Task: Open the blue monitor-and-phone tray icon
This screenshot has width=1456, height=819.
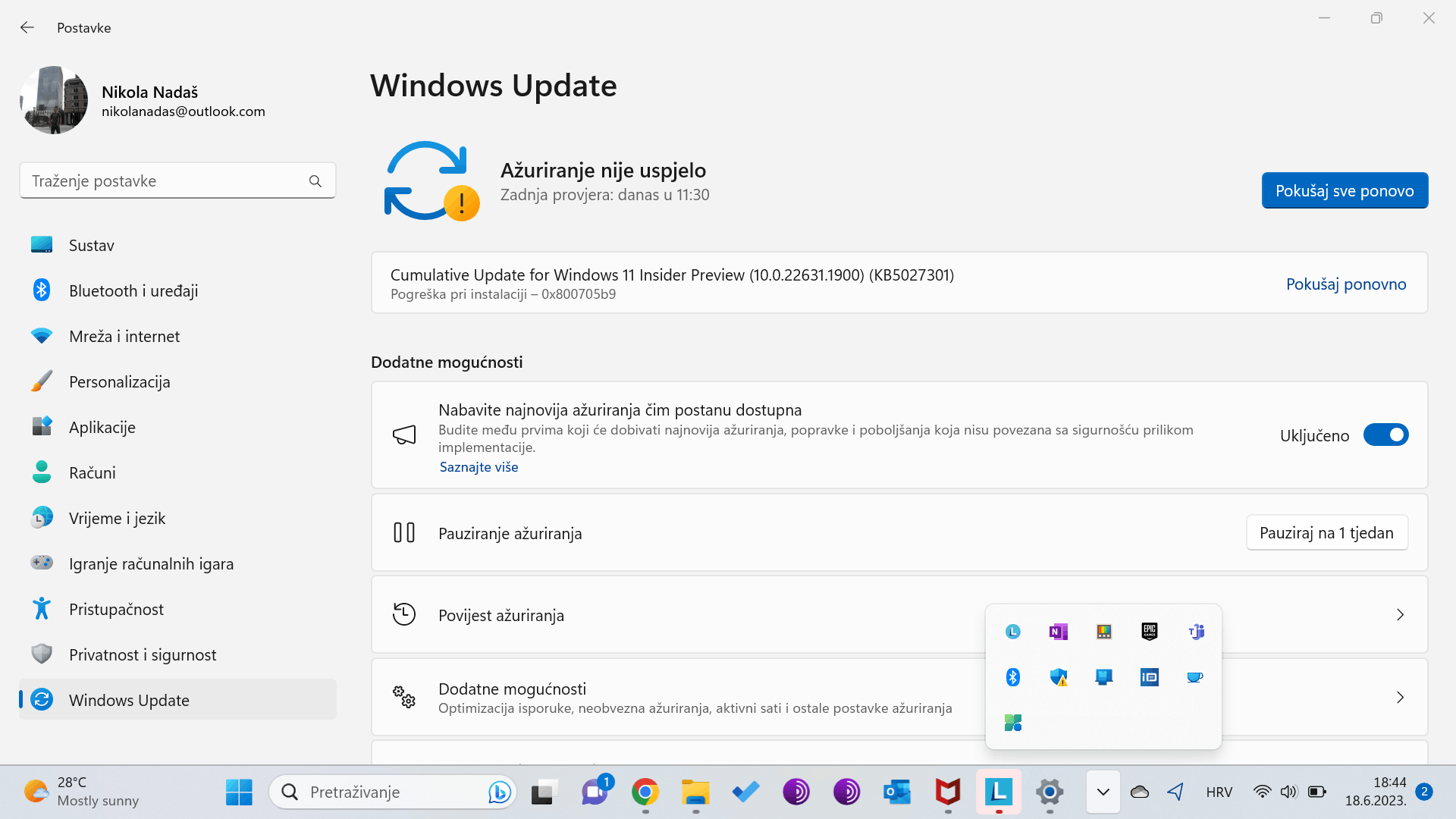Action: point(1104,677)
